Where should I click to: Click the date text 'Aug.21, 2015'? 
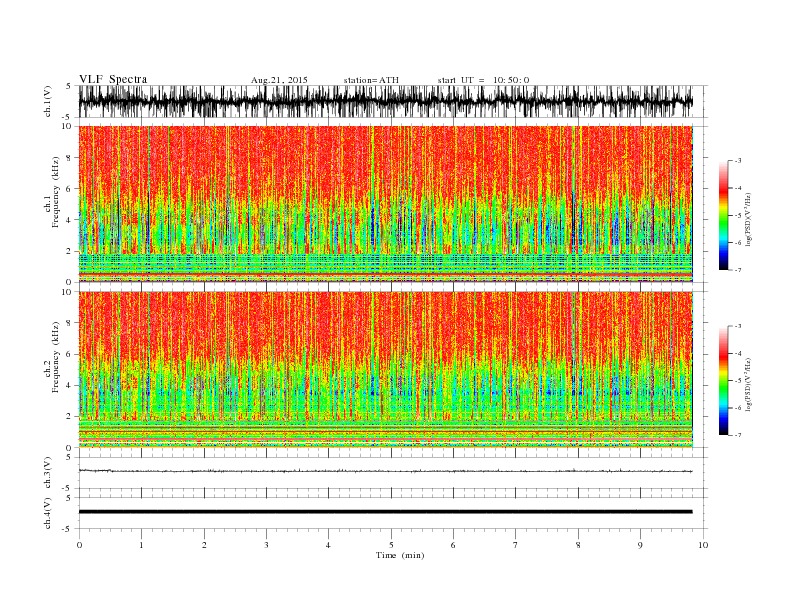click(279, 80)
